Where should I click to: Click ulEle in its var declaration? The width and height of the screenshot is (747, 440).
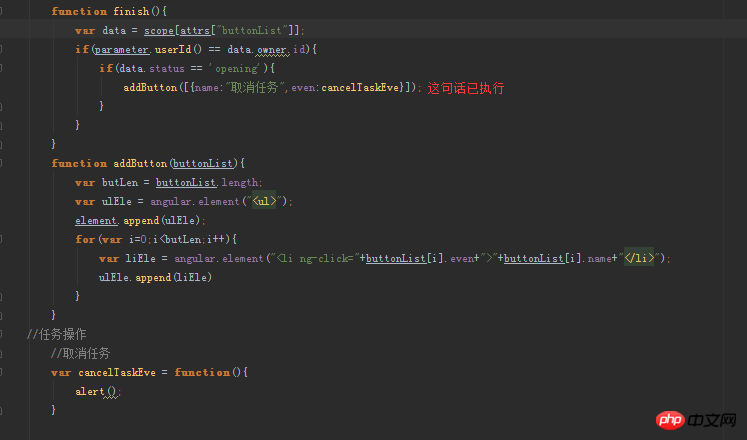116,201
